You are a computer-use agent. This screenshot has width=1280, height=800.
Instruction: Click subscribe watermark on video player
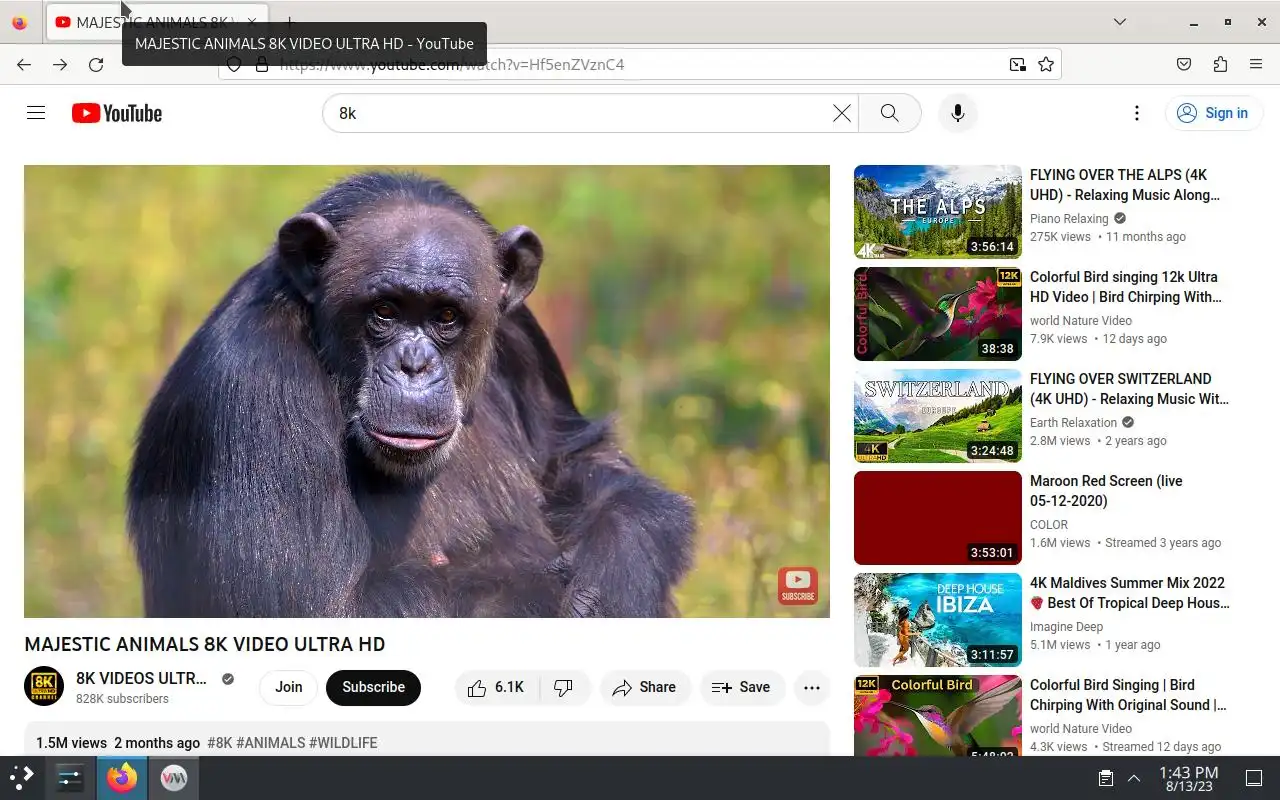click(798, 586)
